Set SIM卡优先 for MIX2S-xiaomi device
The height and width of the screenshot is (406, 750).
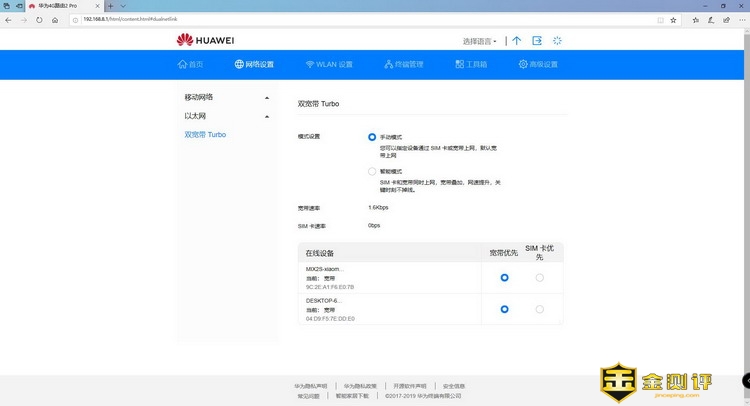click(540, 277)
